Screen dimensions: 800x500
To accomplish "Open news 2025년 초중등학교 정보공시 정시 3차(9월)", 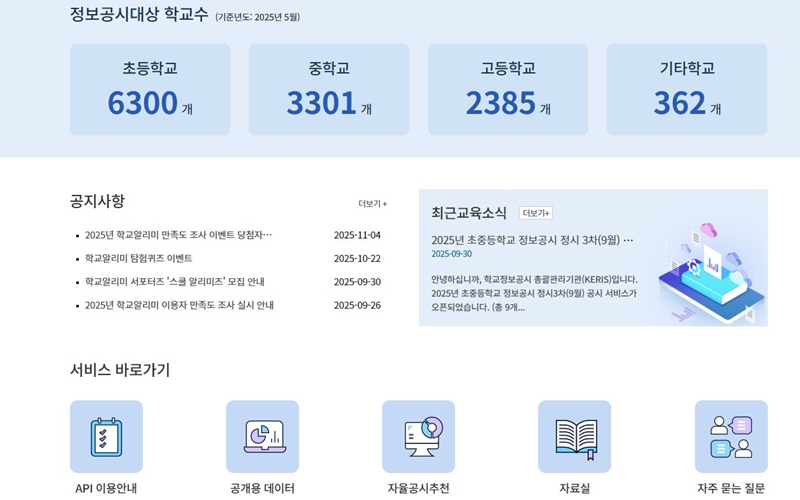I will coord(532,240).
